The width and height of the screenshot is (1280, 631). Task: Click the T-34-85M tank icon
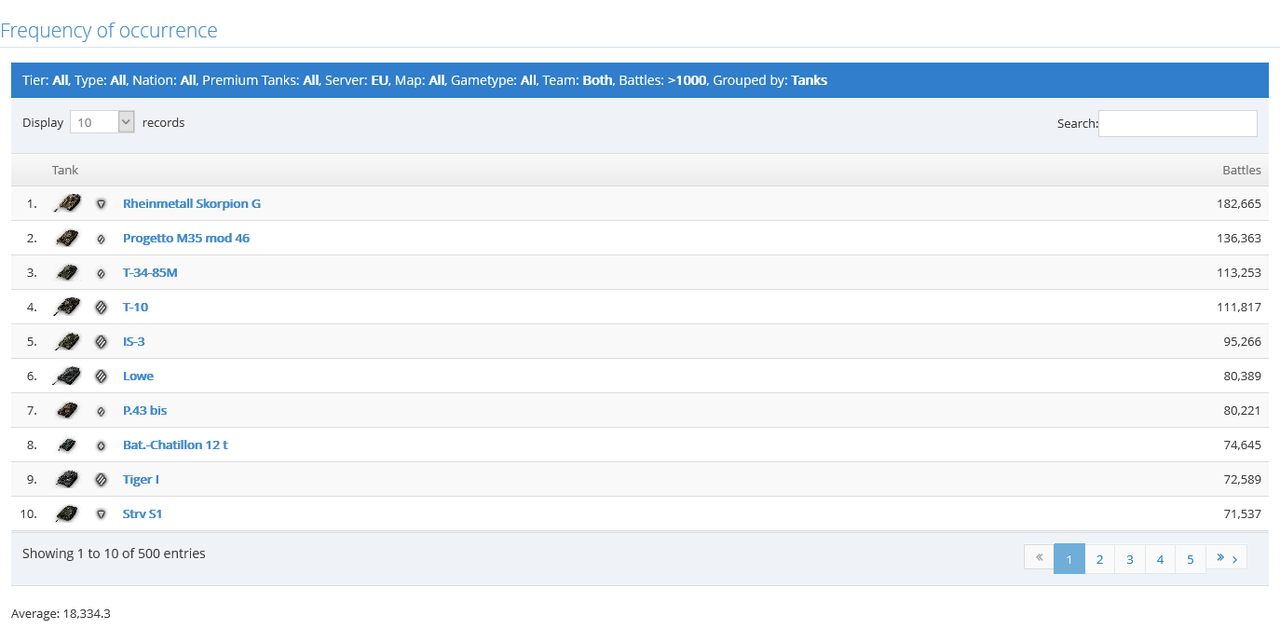[x=68, y=272]
